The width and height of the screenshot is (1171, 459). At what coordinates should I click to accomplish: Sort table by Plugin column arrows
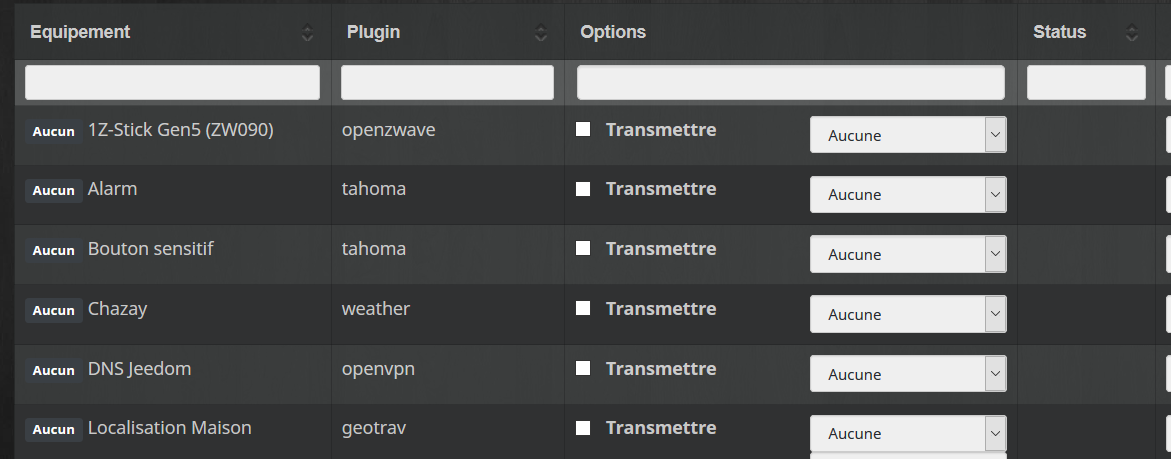541,33
